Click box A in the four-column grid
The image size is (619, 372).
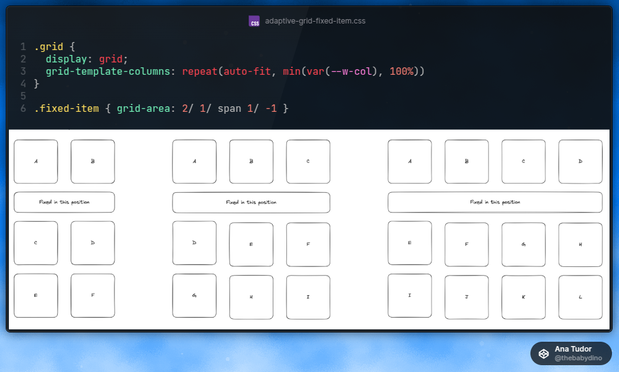(410, 162)
